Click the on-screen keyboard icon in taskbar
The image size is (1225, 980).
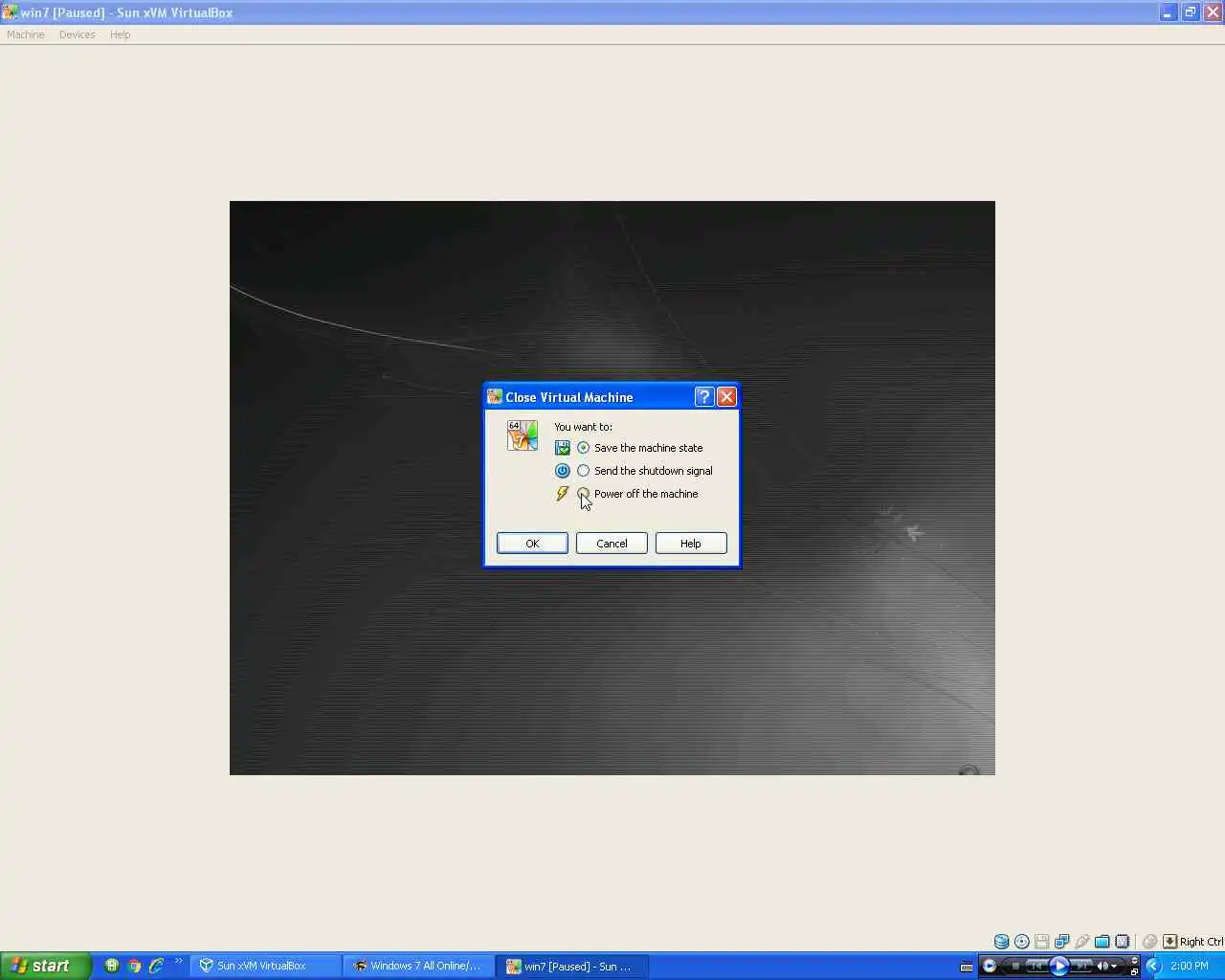click(x=967, y=967)
